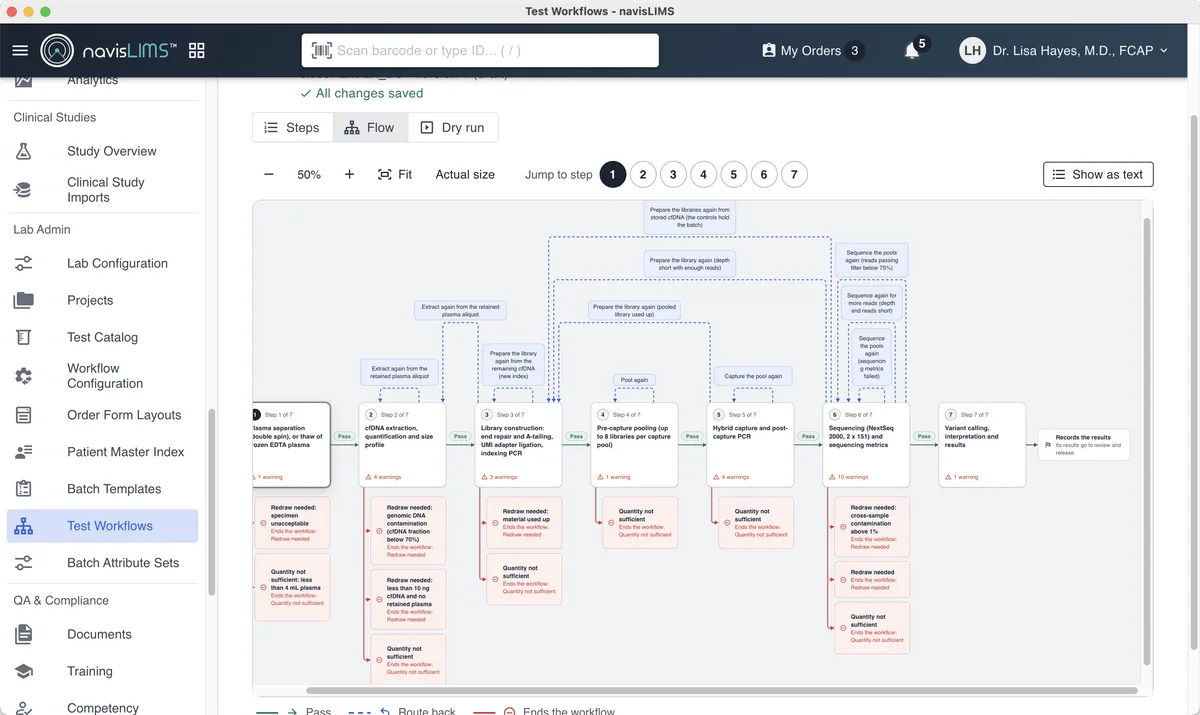This screenshot has width=1200, height=715.
Task: Select the Hybrid capture step 5 node
Action: point(750,445)
